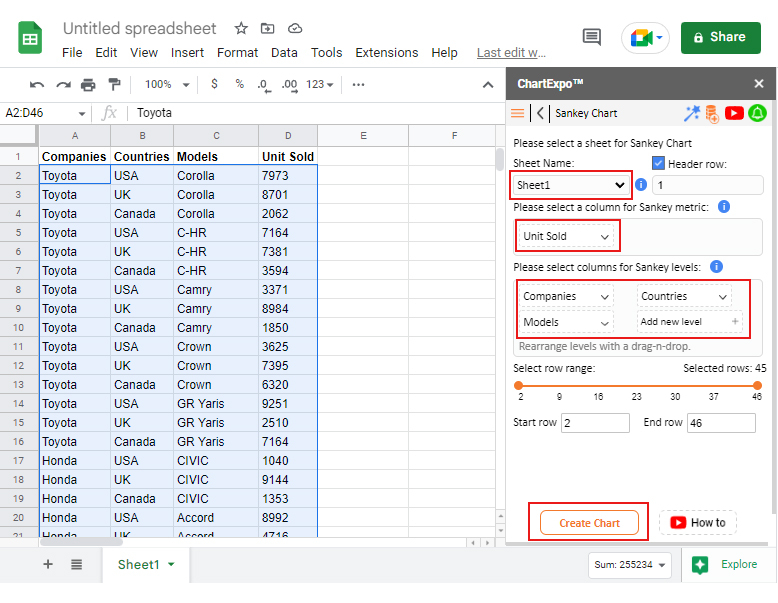Decrease decimal places
The height and width of the screenshot is (603, 778).
[264, 85]
